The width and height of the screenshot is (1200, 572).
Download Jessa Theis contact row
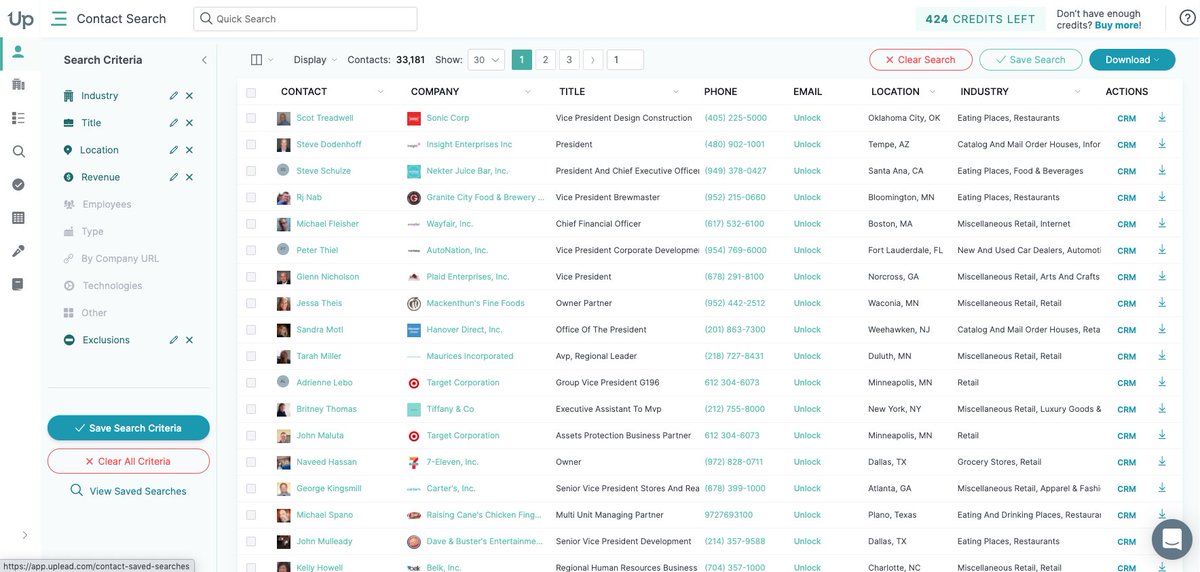tap(1162, 303)
